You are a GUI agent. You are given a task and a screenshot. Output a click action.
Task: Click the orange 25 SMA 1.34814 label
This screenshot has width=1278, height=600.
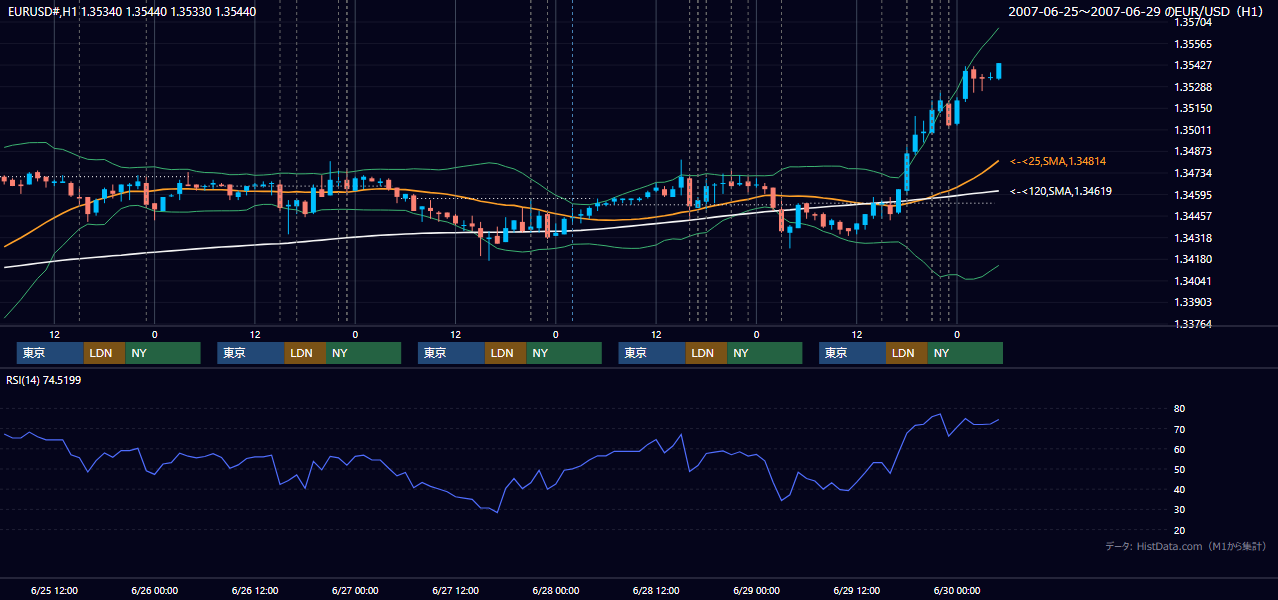[x=1057, y=161]
